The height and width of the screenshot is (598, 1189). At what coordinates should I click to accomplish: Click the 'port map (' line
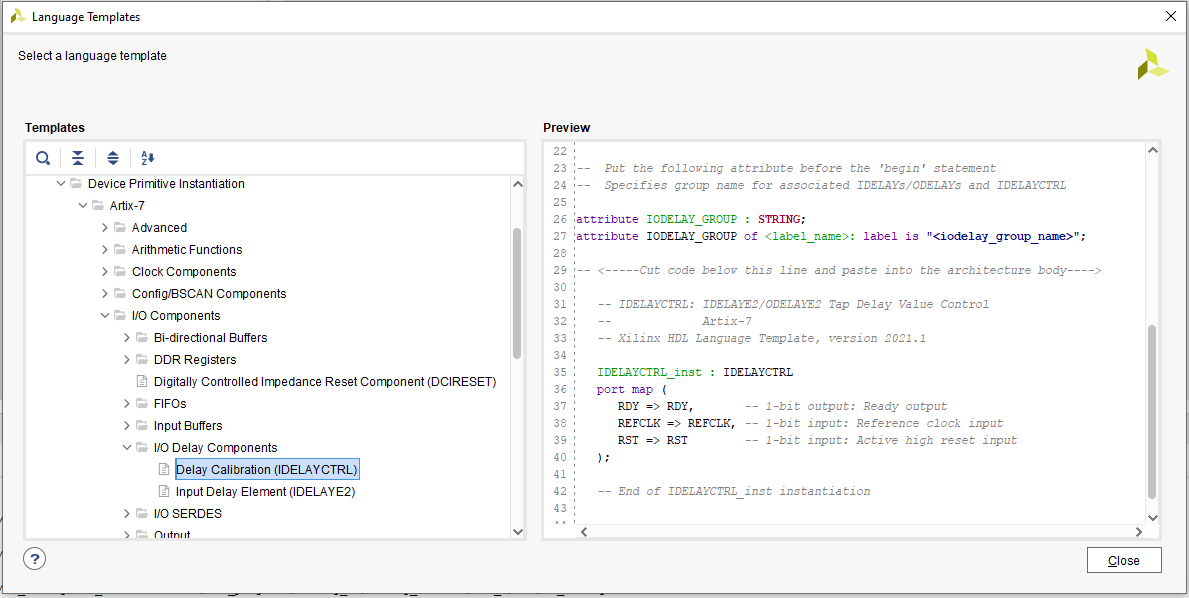[x=631, y=390]
